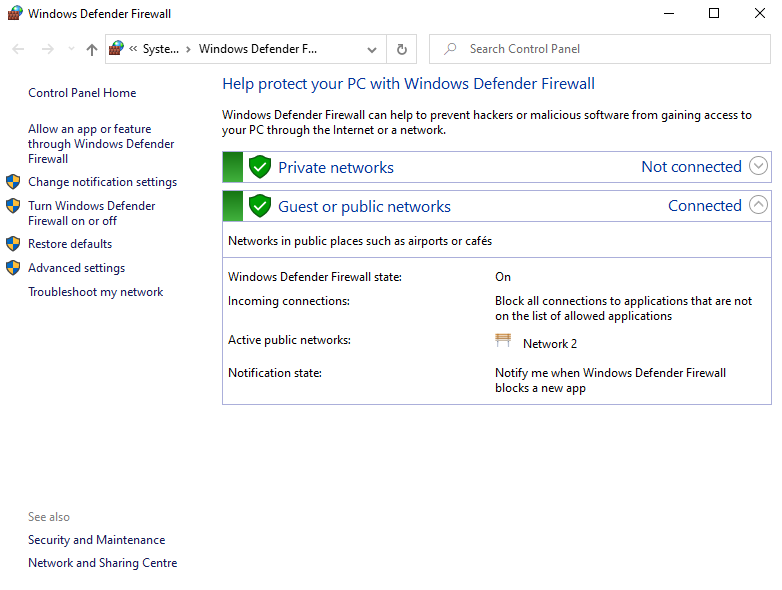Click shield icon beside Advanced settings
Screen dimensions: 782x590
click(x=13, y=268)
